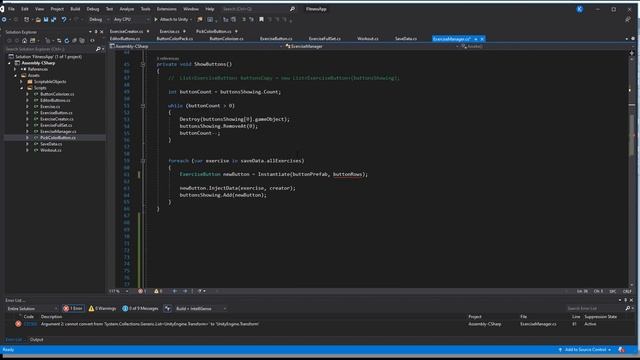
Task: Open the File menu
Action: (11, 9)
